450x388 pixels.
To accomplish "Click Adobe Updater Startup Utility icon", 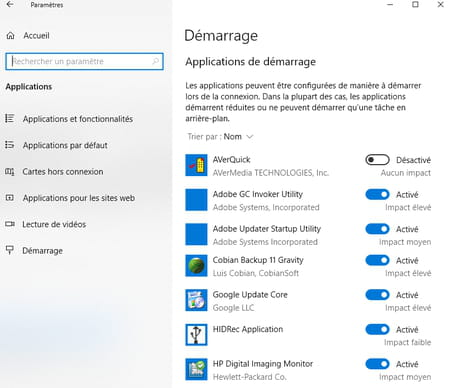I will (196, 235).
